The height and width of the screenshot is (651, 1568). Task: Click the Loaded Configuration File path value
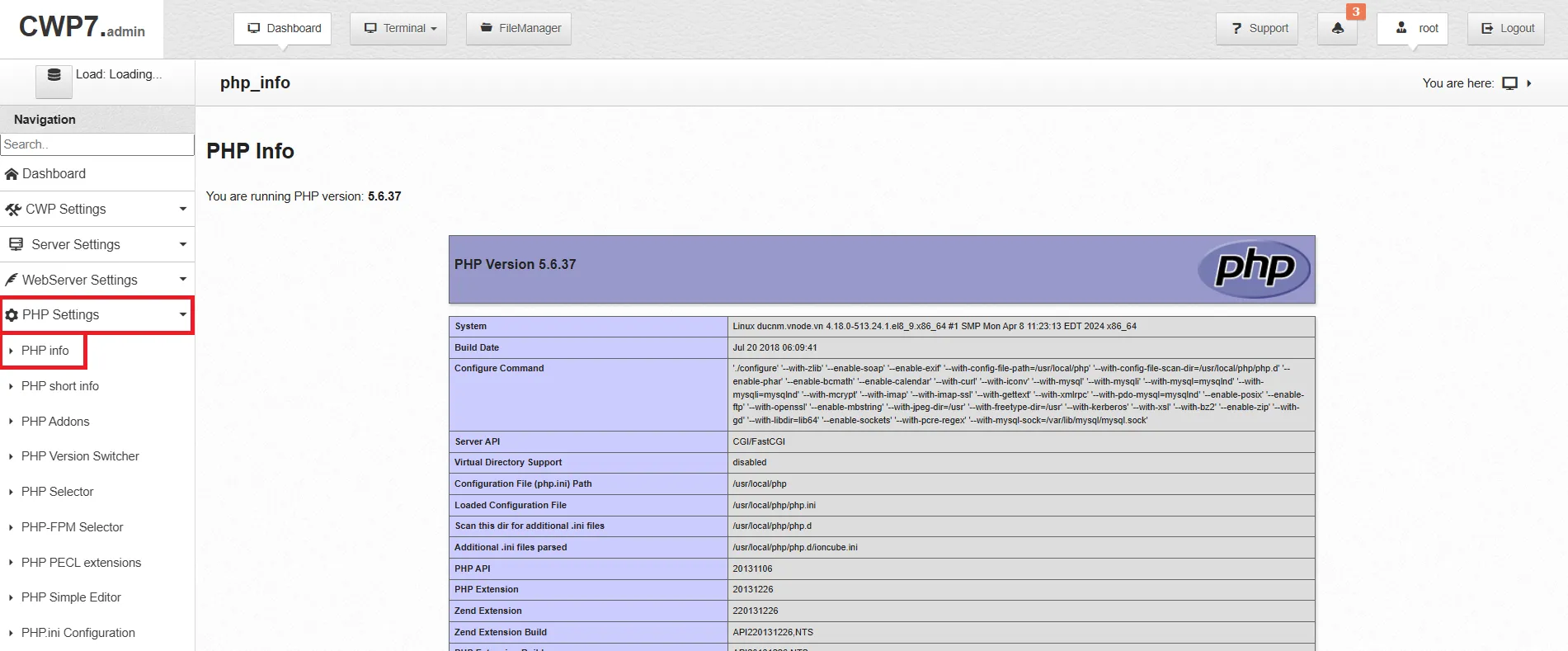[x=774, y=505]
